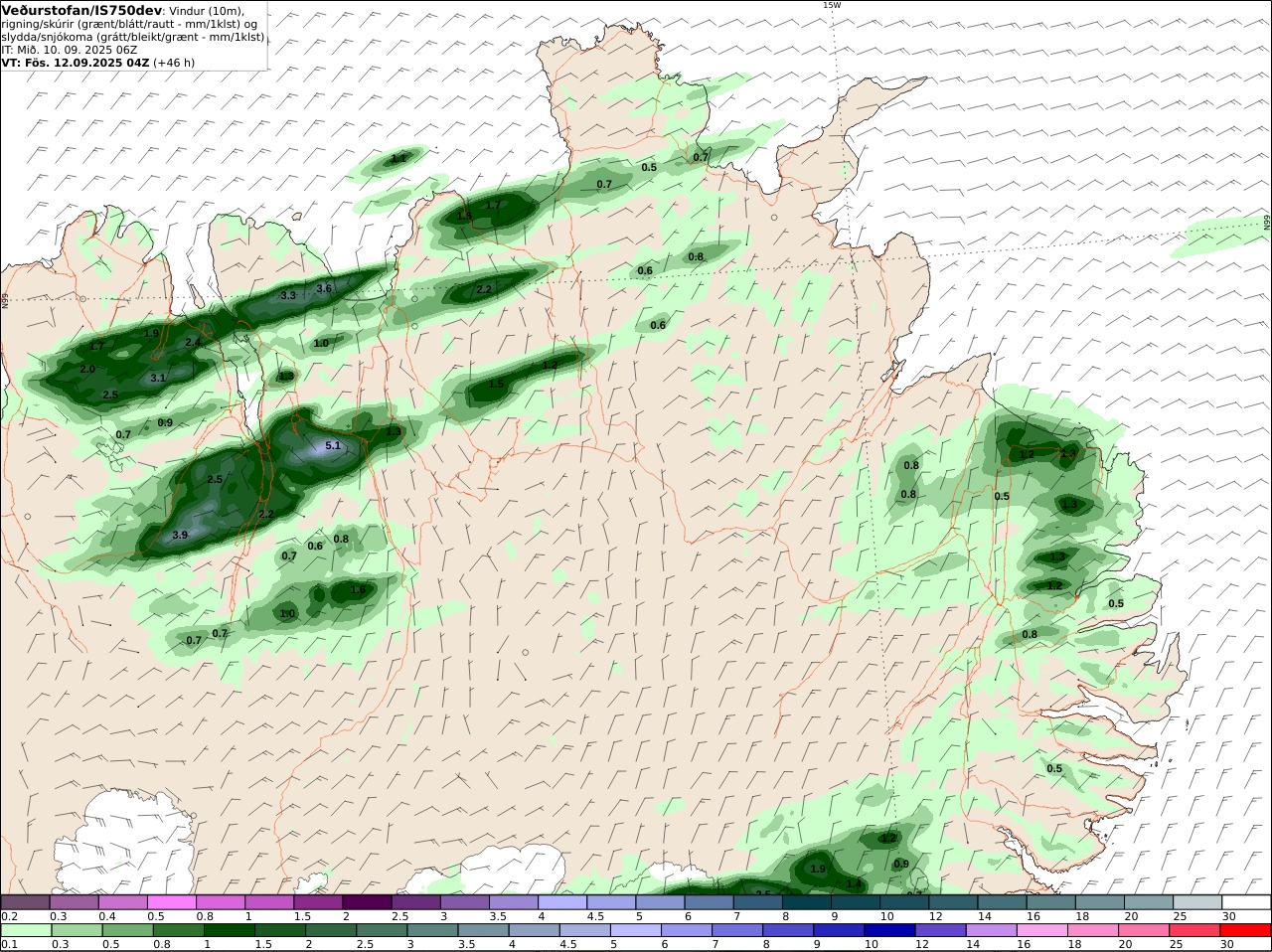
Task: Click the 0.4 legend label
Action: click(x=107, y=915)
